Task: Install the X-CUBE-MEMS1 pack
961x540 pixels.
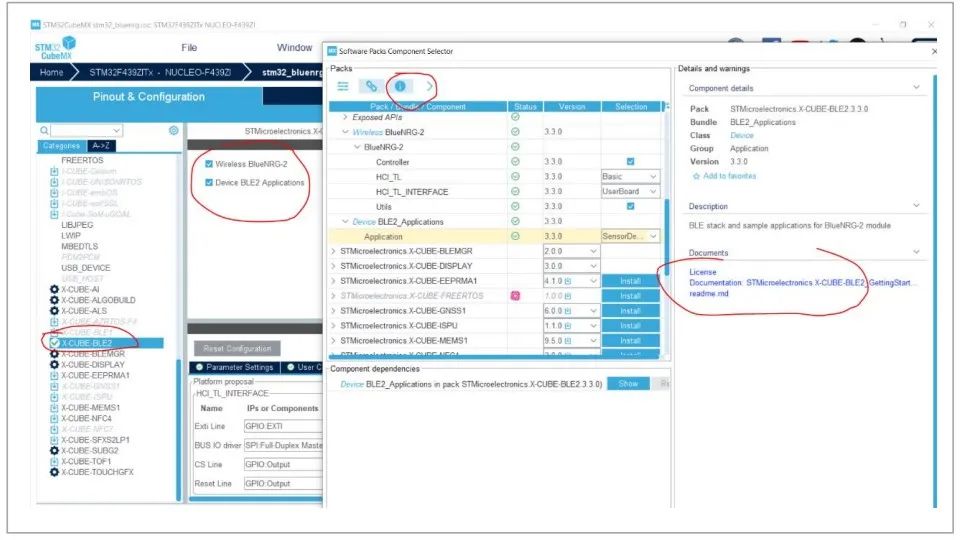Action: tap(630, 340)
